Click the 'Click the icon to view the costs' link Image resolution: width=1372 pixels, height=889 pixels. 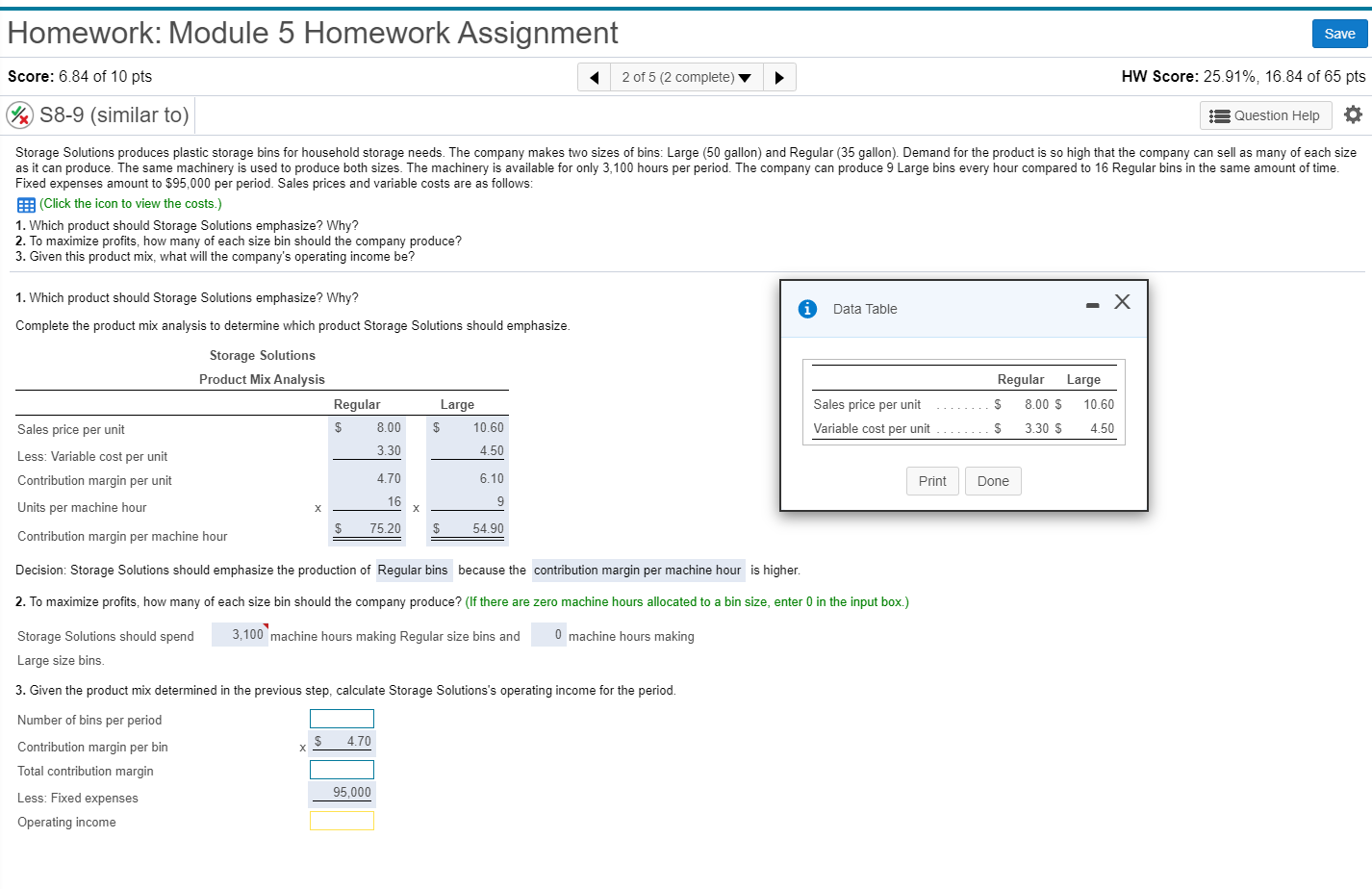point(131,203)
